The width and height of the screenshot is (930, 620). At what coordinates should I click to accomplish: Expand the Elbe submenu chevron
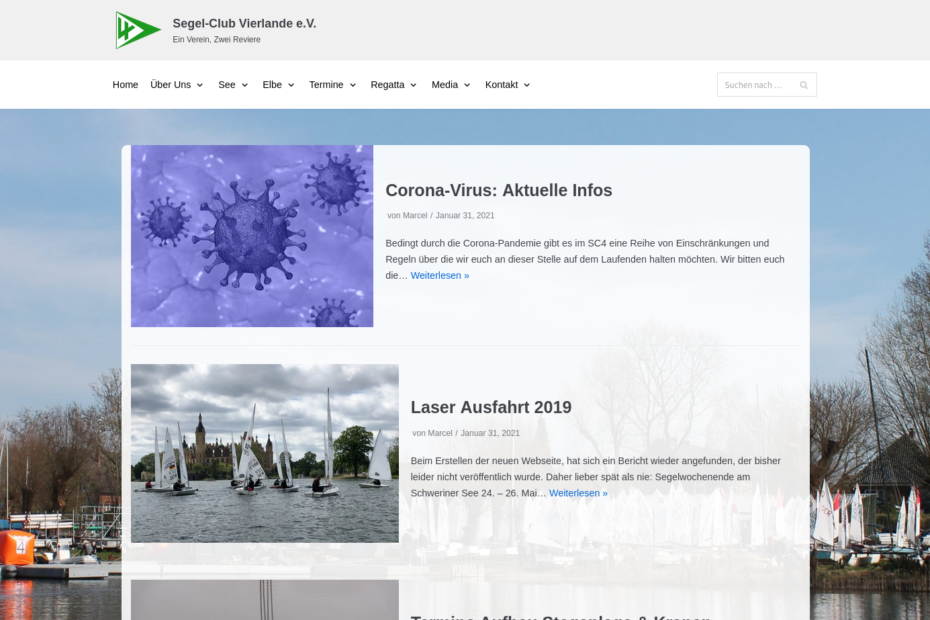coord(291,85)
